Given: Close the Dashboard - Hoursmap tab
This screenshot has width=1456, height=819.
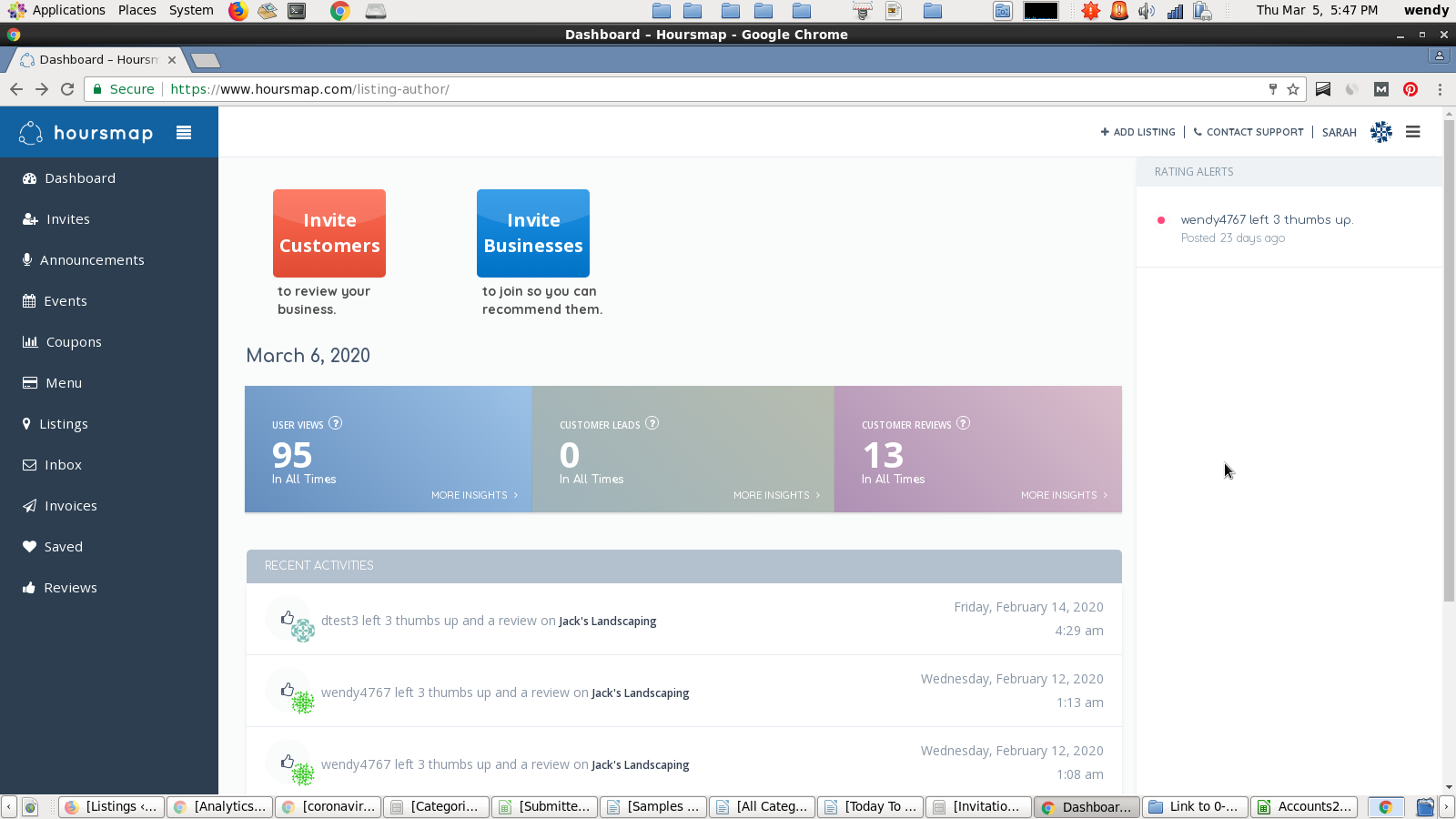Looking at the screenshot, I should click(x=172, y=60).
